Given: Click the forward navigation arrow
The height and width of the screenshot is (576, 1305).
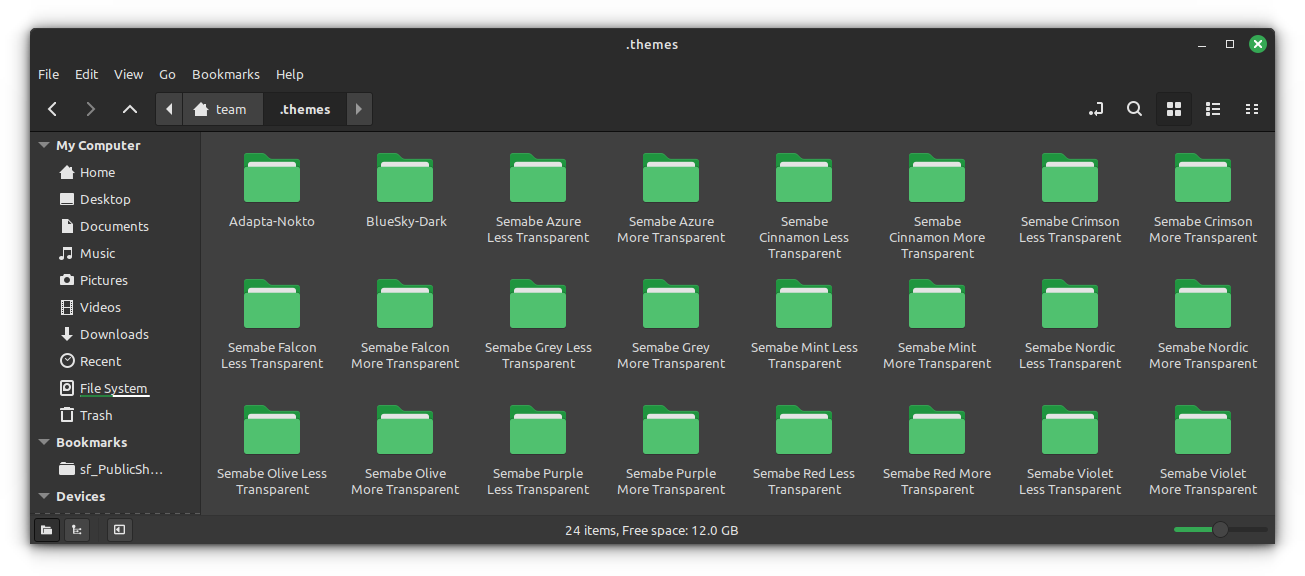Looking at the screenshot, I should tap(90, 108).
